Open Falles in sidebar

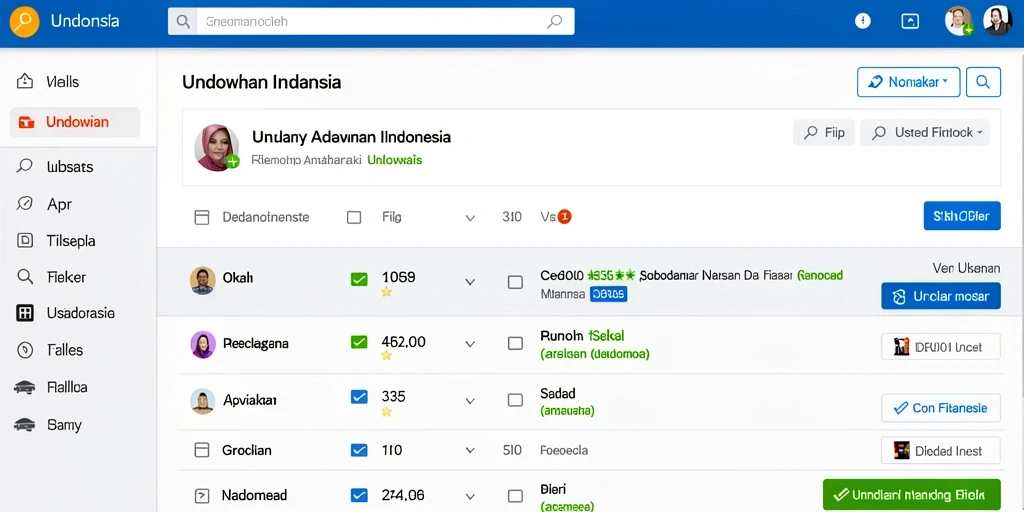click(x=65, y=350)
